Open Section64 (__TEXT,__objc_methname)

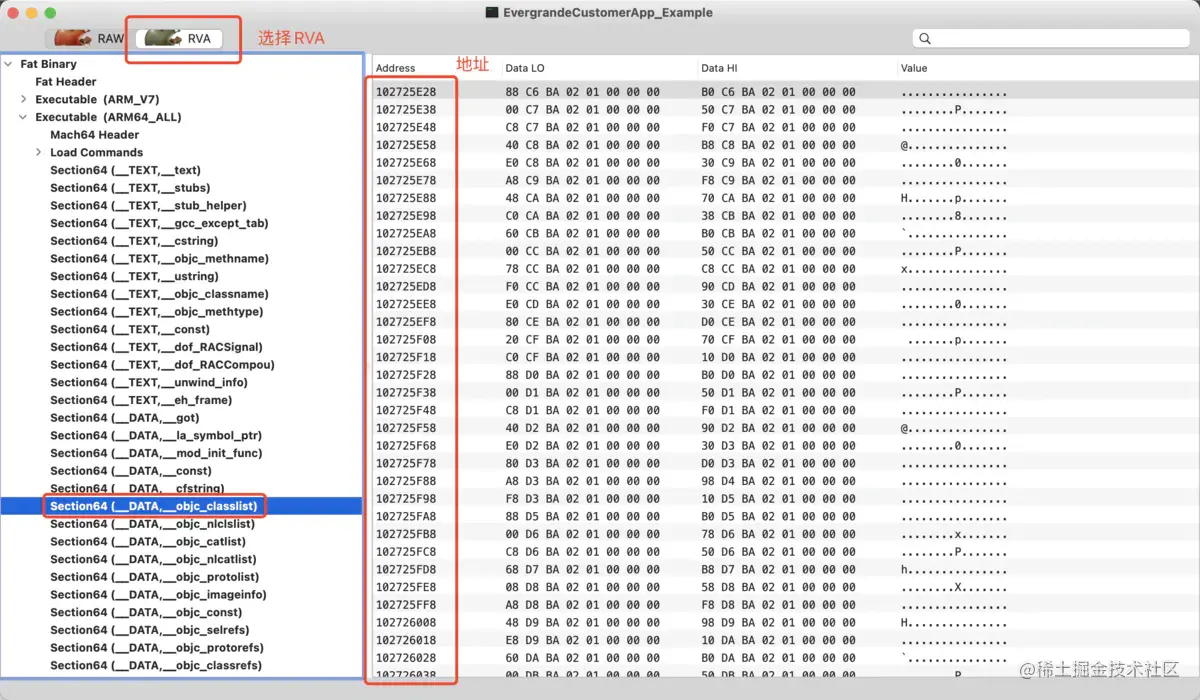[x=159, y=258]
